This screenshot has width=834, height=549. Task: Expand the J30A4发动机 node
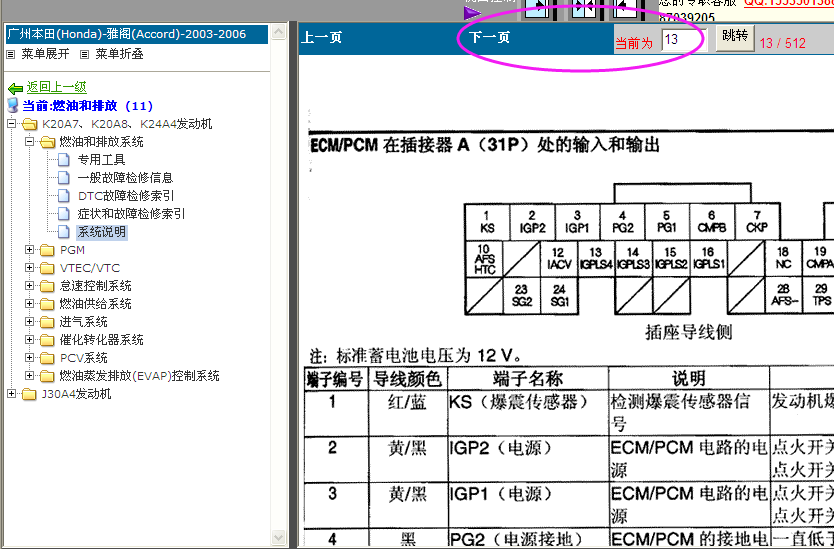[12, 394]
